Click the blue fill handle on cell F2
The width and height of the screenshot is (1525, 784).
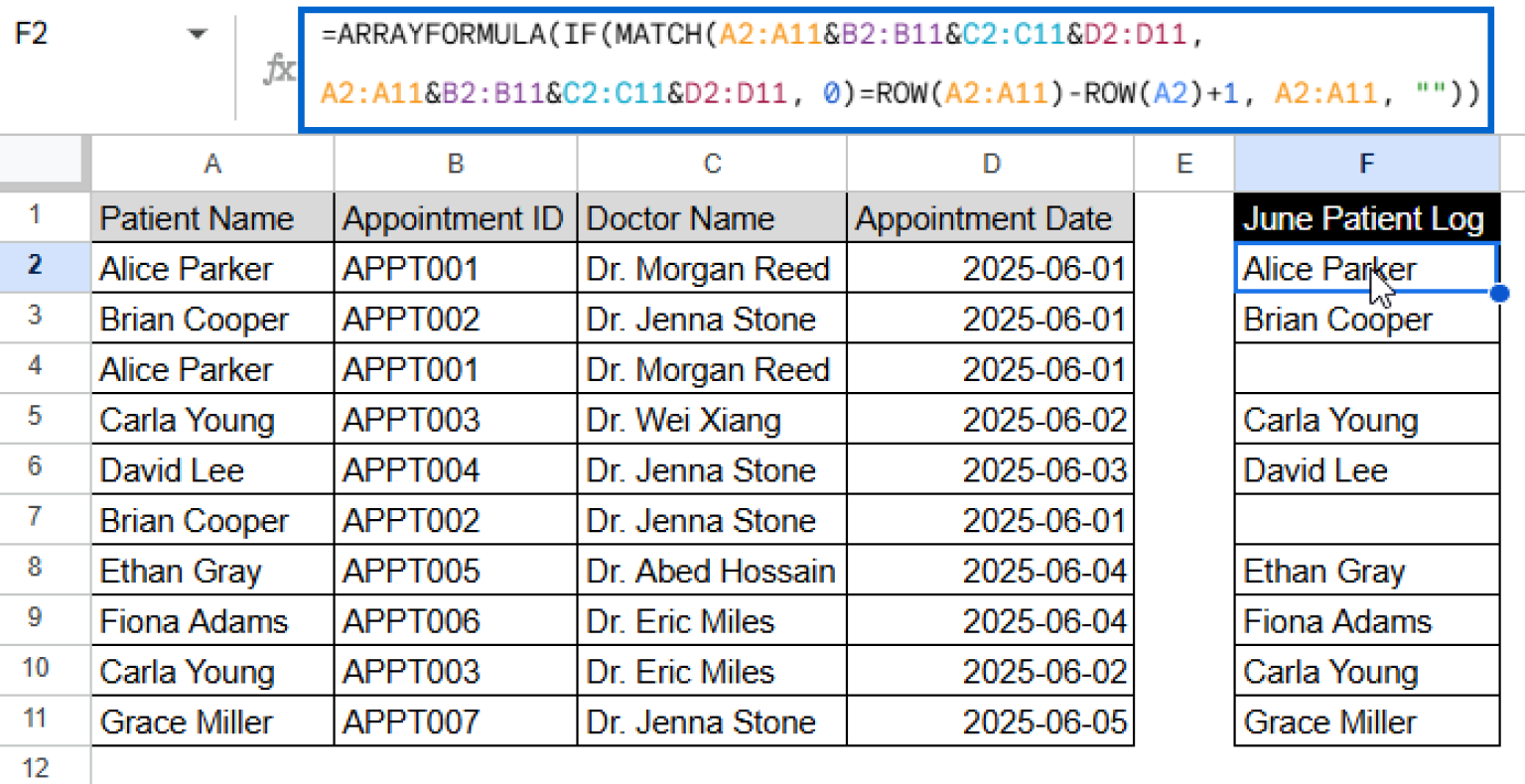pyautogui.click(x=1499, y=294)
